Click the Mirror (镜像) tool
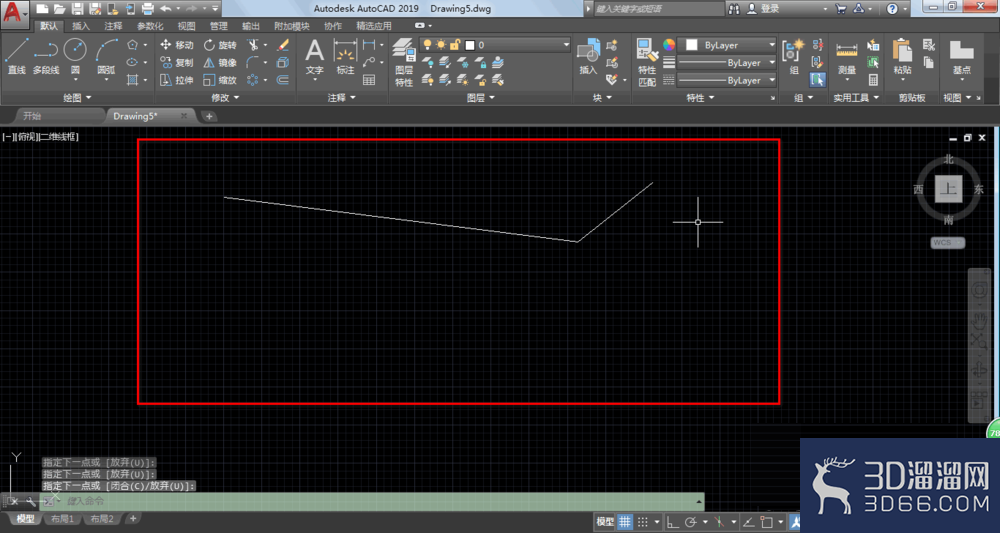 (x=220, y=62)
